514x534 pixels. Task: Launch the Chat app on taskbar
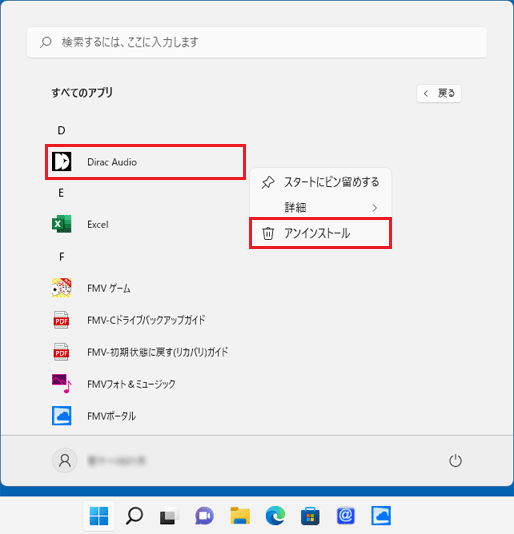coord(204,516)
